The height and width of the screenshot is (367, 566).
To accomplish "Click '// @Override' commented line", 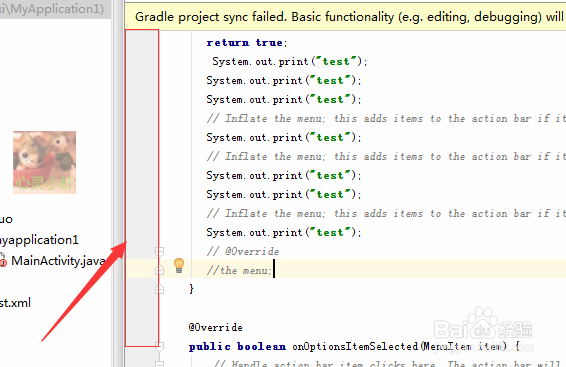I will 243,251.
